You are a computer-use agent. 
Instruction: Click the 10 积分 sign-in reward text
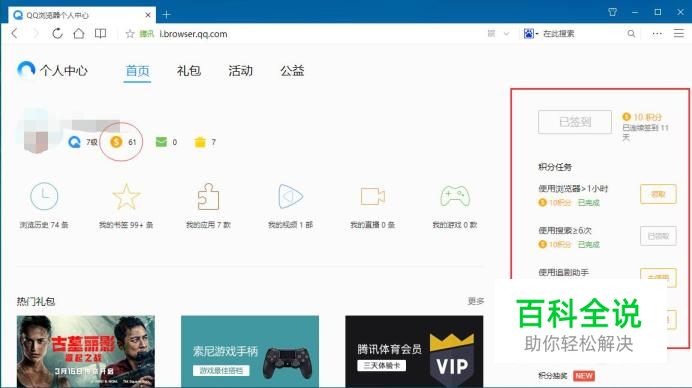point(647,117)
